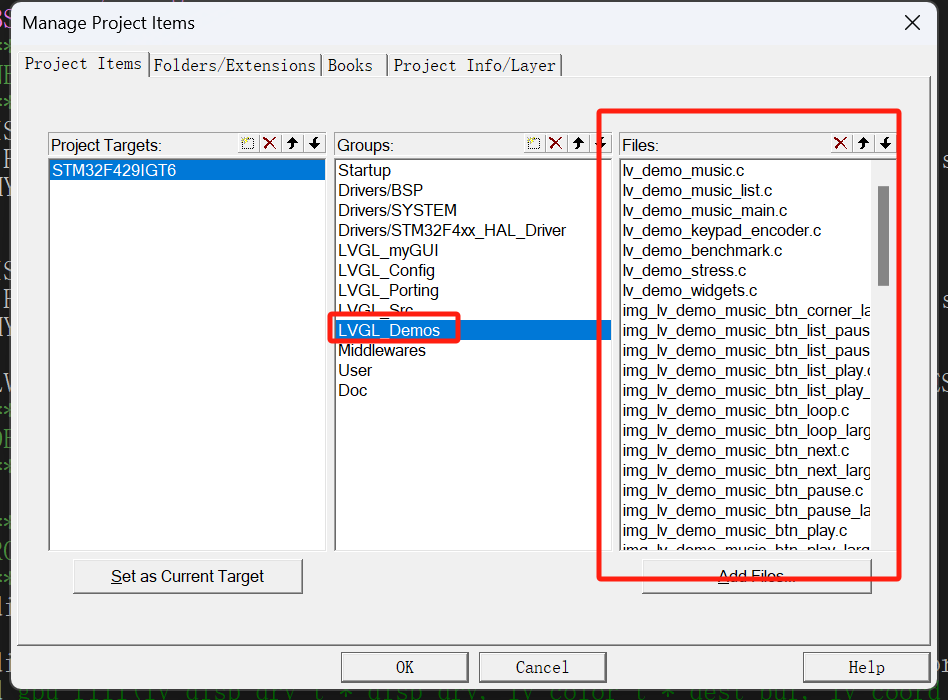This screenshot has height=700, width=948.
Task: Confirm the dialog with OK
Action: click(x=404, y=667)
